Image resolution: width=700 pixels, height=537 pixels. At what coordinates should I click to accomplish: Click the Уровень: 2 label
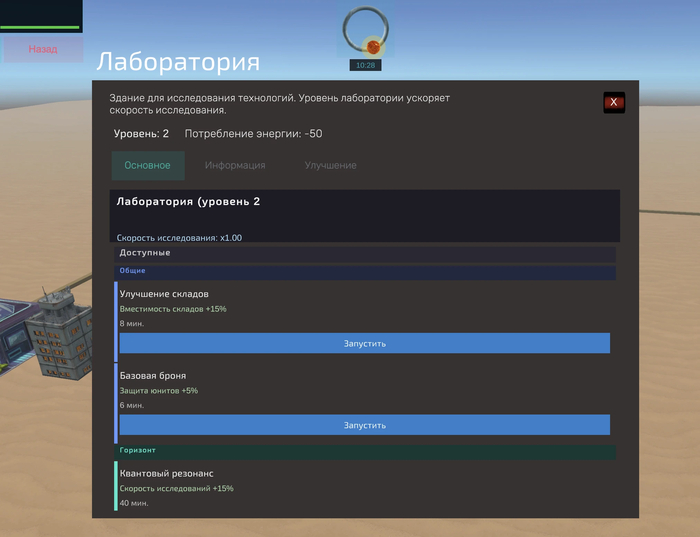(141, 133)
